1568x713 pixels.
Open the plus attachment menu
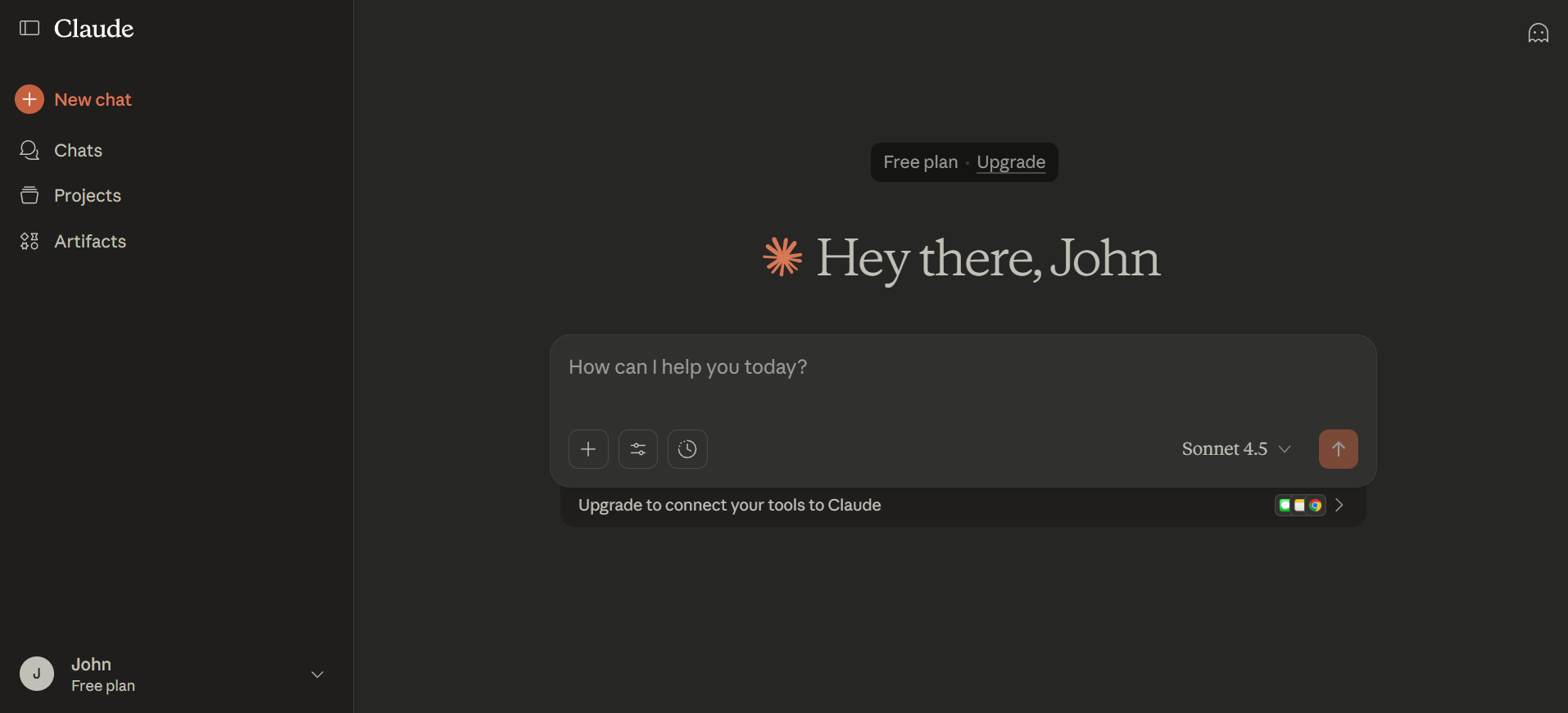588,449
